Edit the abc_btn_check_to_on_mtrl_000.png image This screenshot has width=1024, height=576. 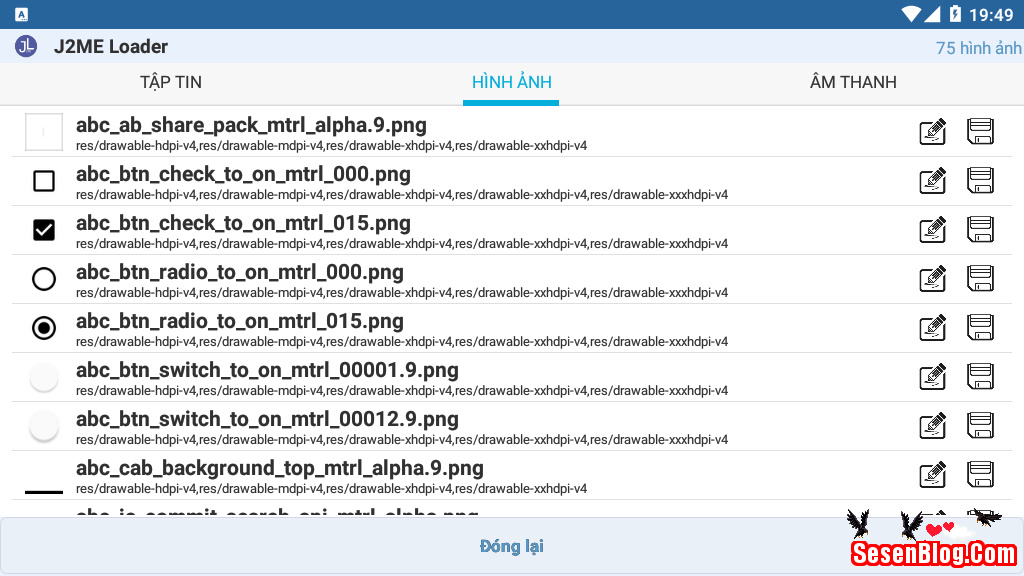point(932,181)
